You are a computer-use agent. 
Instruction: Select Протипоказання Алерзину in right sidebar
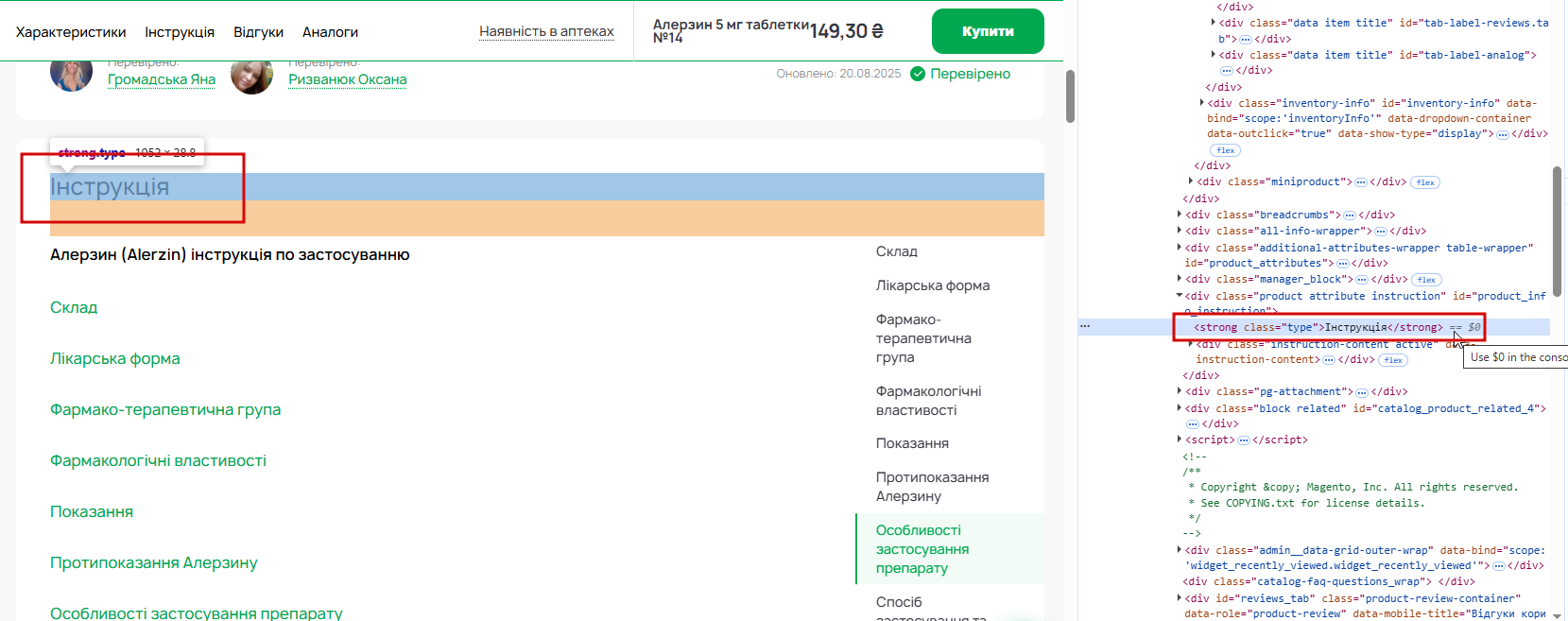point(932,487)
